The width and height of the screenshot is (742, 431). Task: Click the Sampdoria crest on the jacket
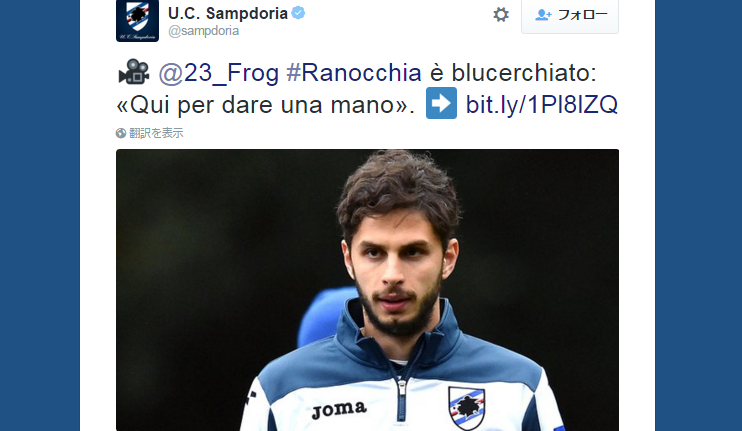(466, 407)
